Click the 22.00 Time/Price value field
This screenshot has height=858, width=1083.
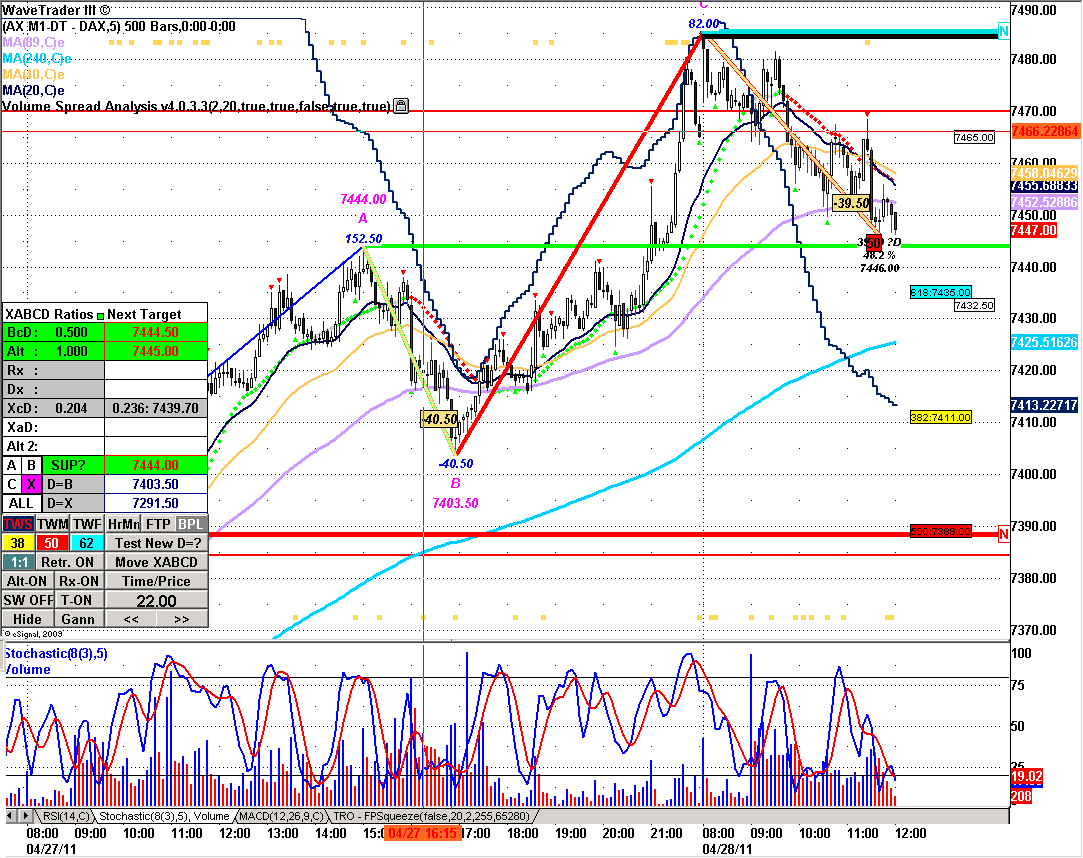pyautogui.click(x=157, y=601)
